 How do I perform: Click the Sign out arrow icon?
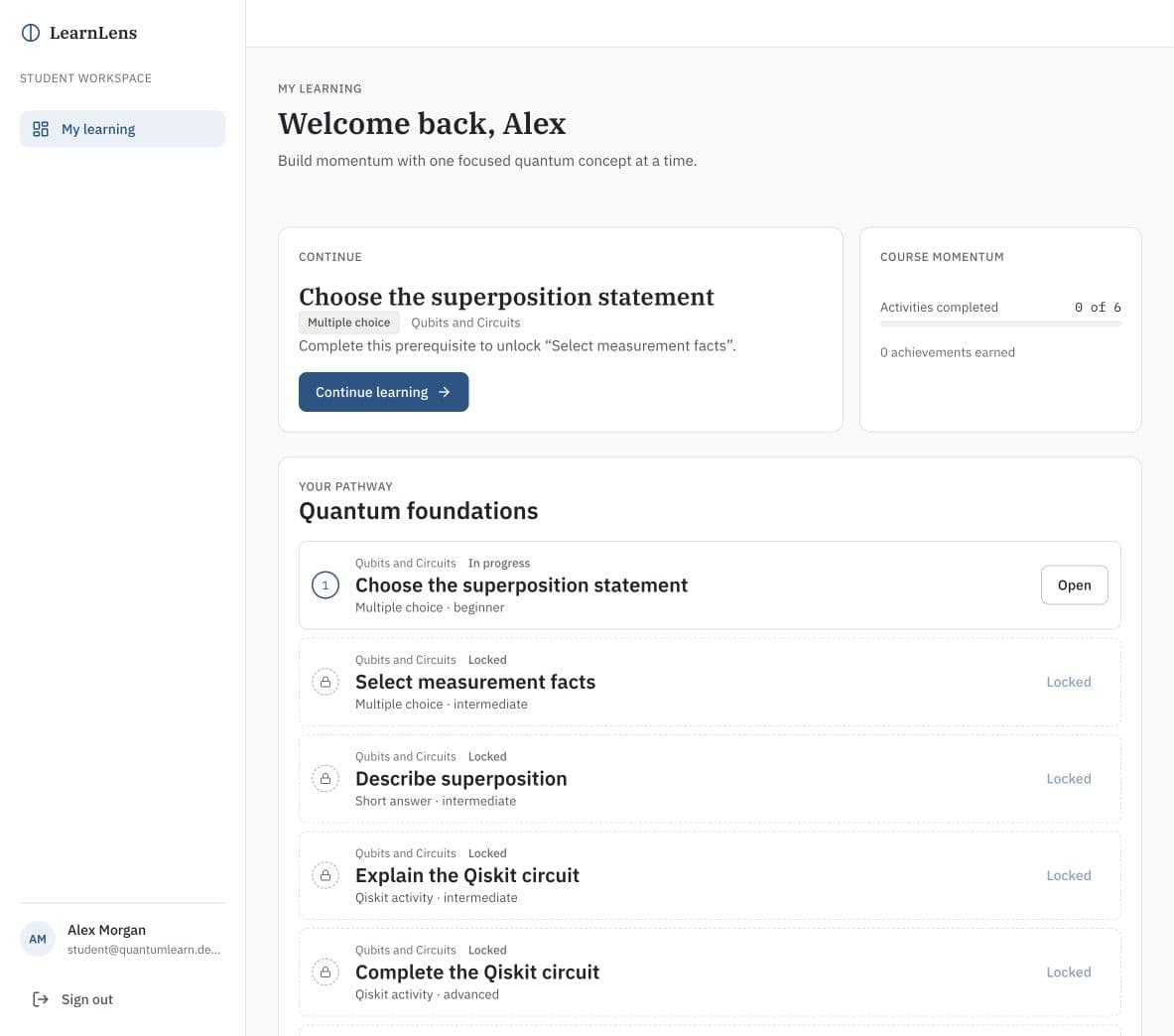(41, 999)
